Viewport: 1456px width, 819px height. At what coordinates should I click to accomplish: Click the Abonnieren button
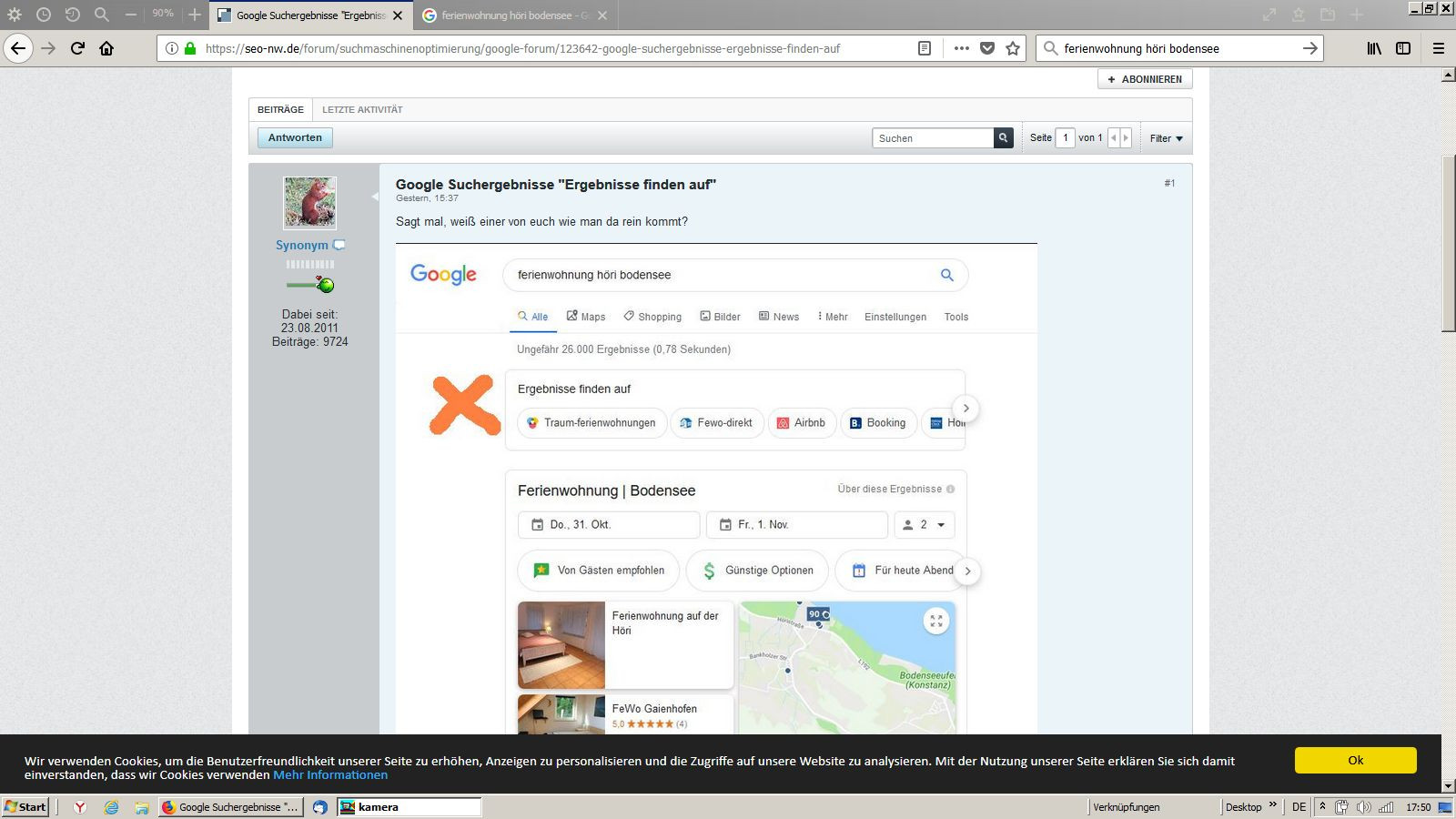click(1145, 79)
